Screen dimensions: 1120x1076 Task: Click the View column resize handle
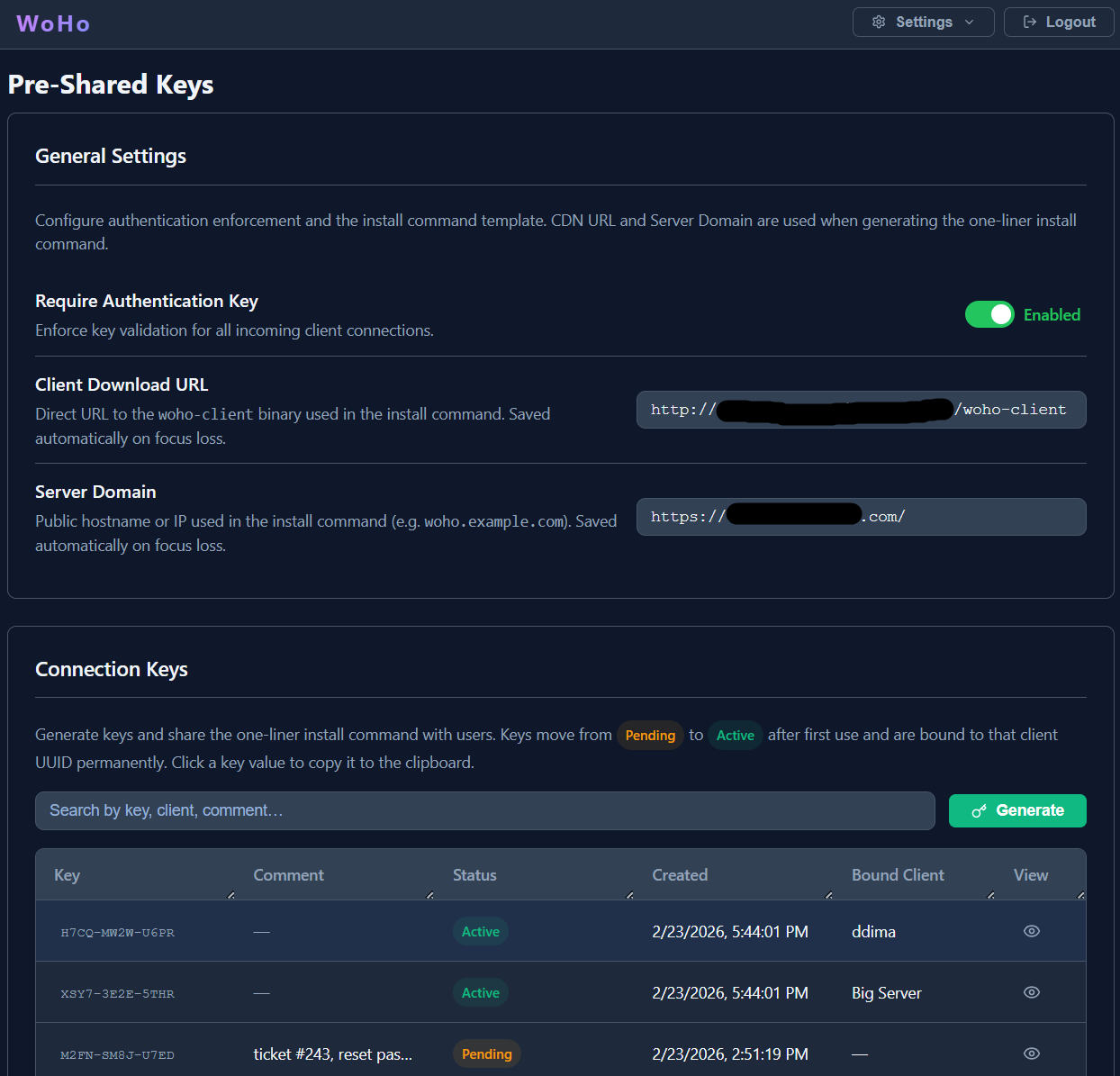click(1081, 895)
